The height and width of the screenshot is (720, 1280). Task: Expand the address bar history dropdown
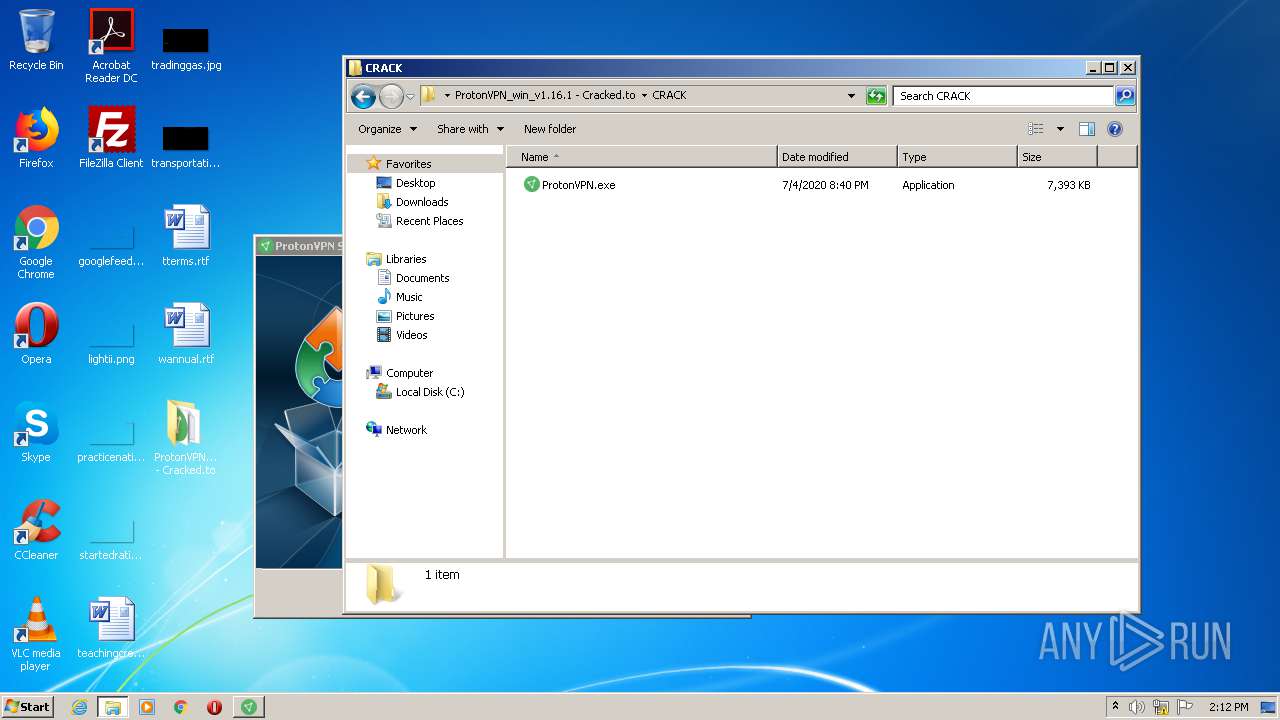click(x=851, y=96)
